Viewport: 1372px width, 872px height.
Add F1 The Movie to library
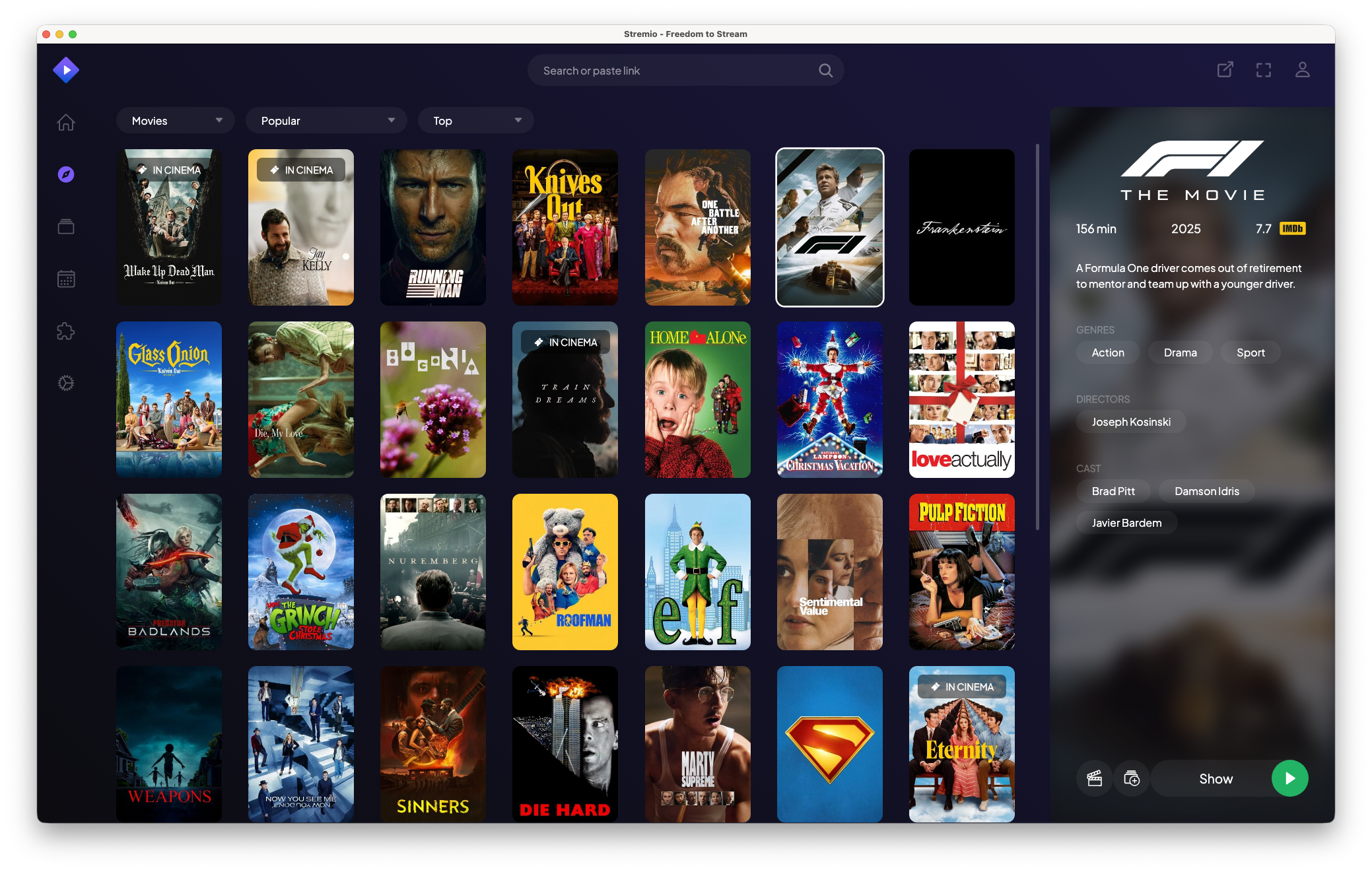click(1131, 778)
